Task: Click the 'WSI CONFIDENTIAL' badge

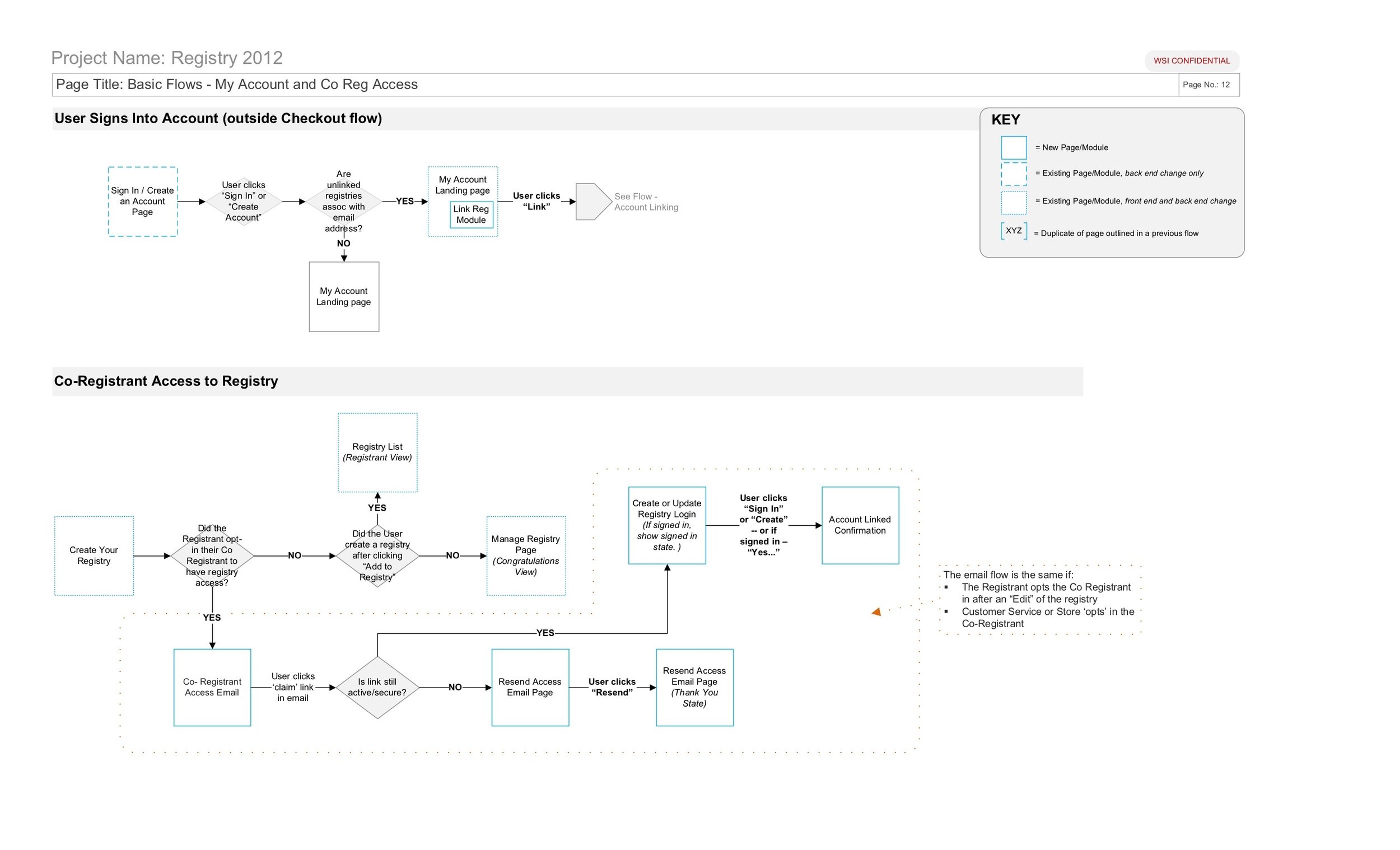Action: point(1192,61)
